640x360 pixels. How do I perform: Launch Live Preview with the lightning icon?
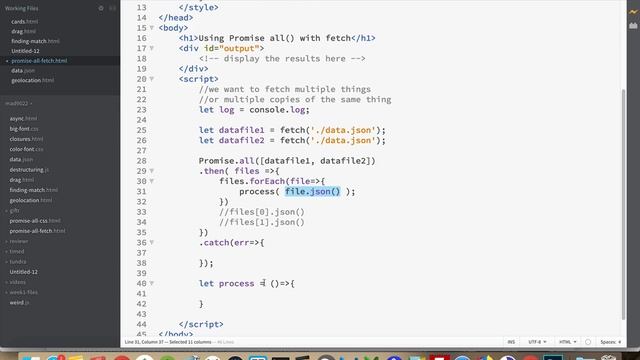pyautogui.click(x=633, y=12)
